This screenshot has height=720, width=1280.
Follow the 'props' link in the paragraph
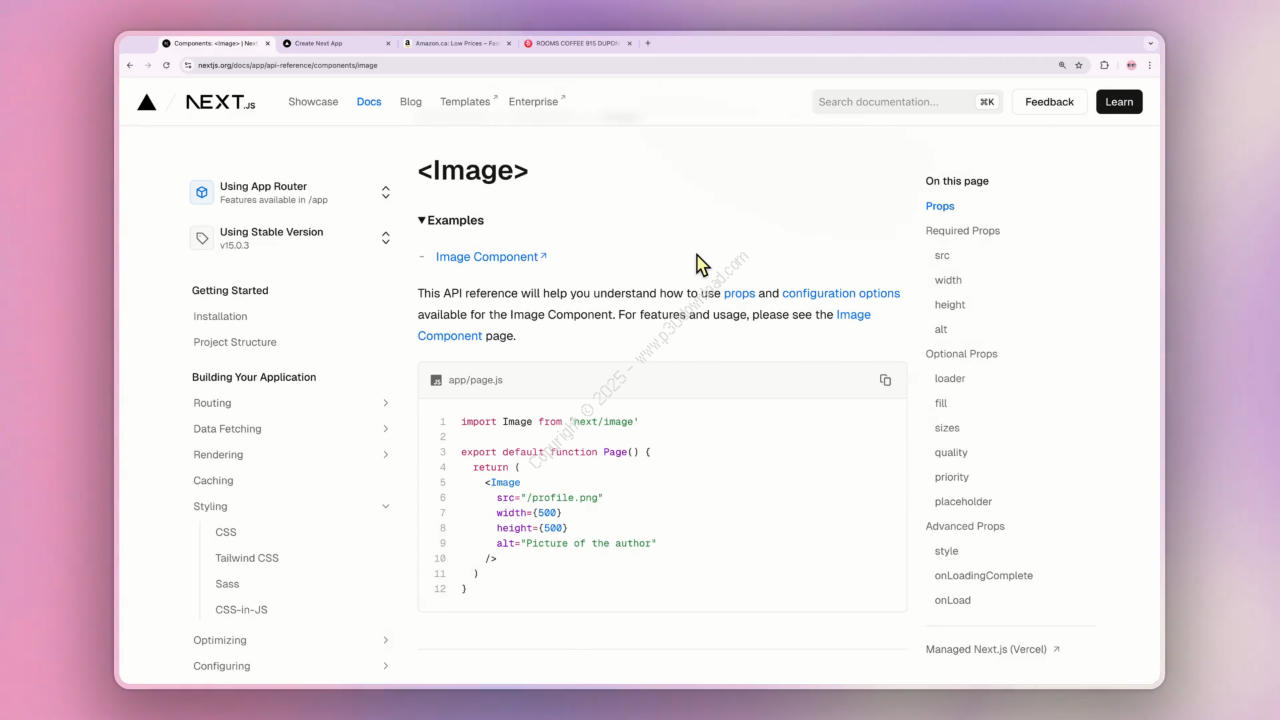739,293
